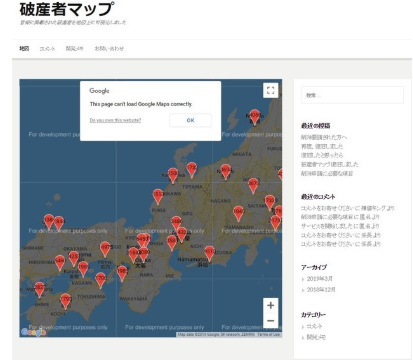Follow the 'Do you own this website?' link

pos(115,120)
